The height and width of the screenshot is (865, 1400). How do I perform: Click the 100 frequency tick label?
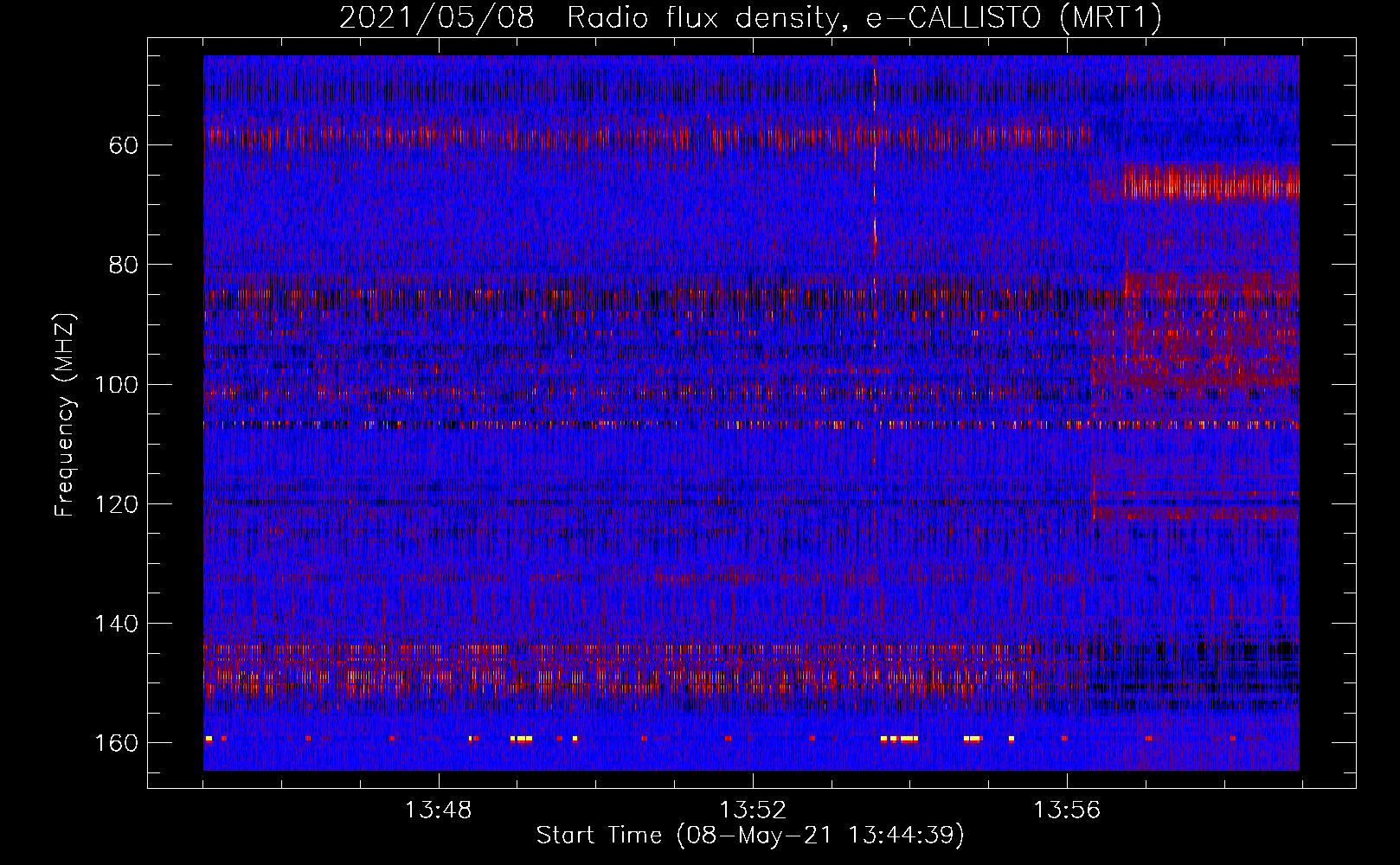(x=117, y=385)
